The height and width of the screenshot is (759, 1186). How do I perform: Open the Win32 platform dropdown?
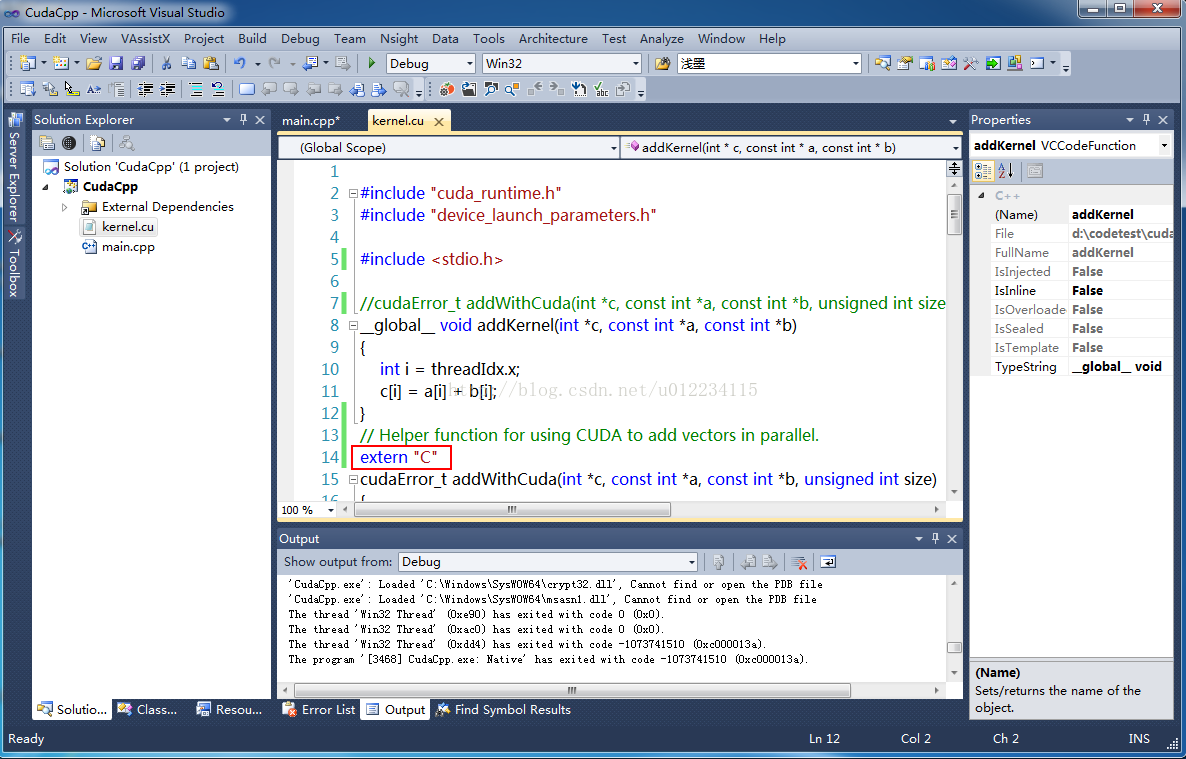562,64
